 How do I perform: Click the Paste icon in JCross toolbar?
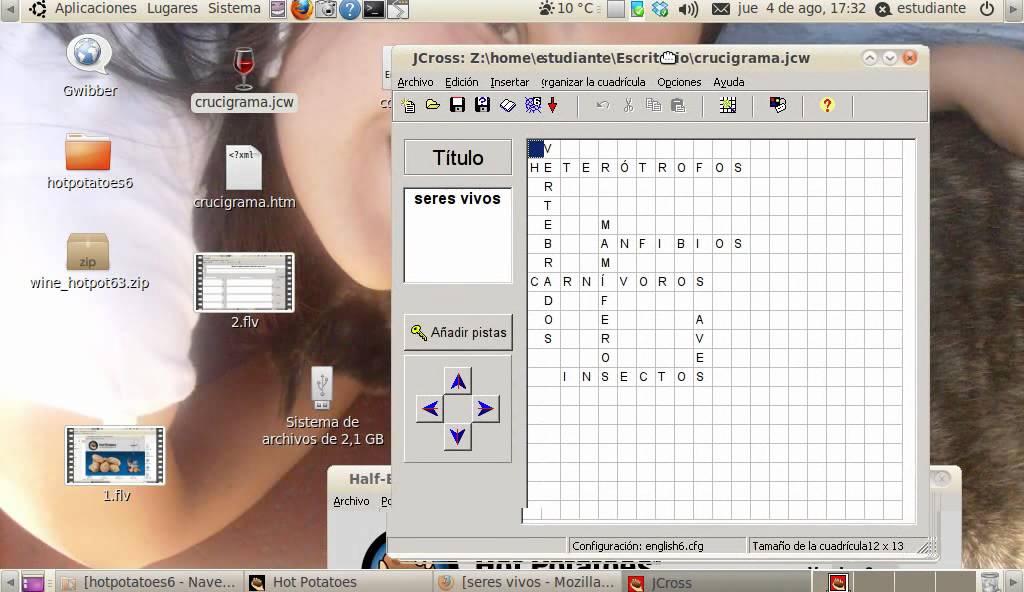(x=679, y=105)
